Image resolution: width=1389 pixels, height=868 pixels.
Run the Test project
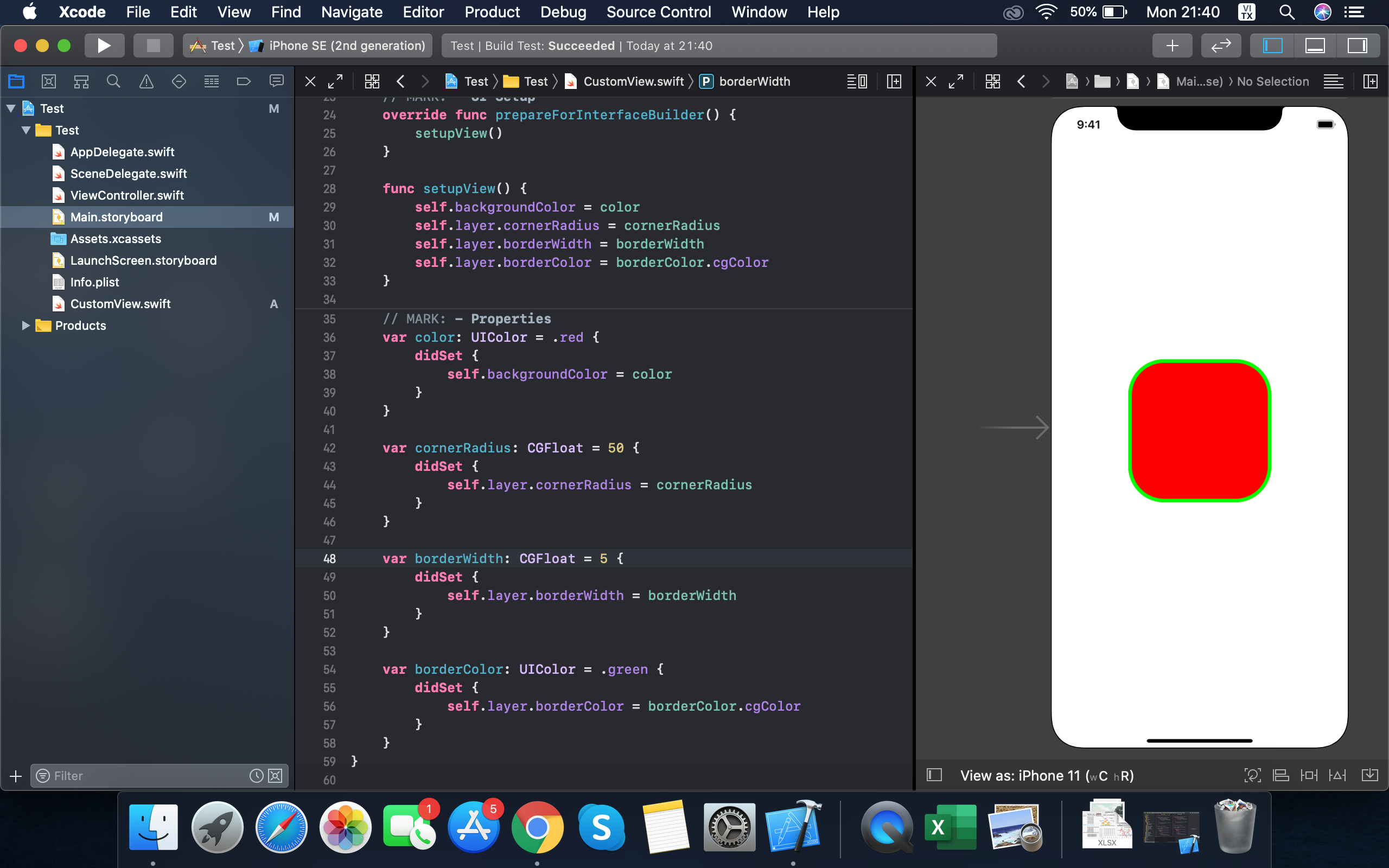tap(105, 46)
